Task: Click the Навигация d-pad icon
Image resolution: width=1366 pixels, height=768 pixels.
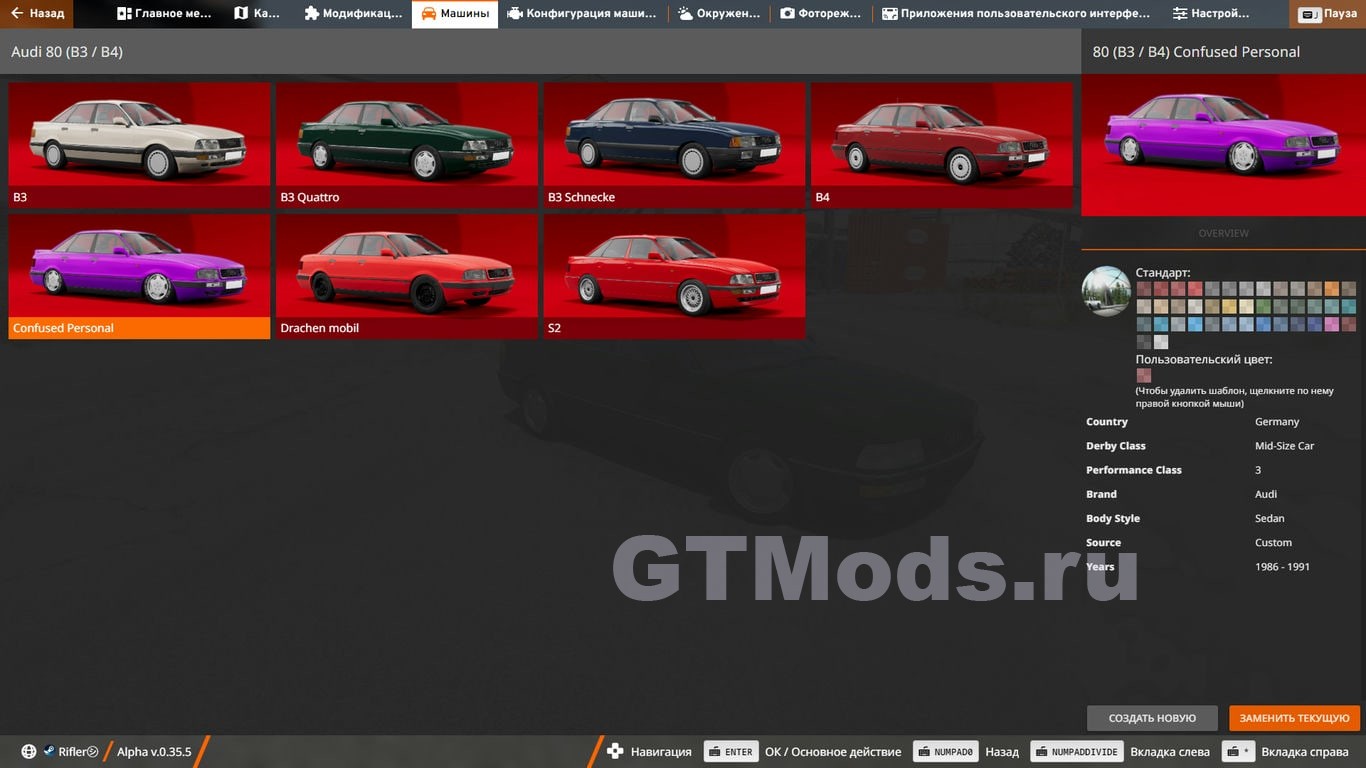Action: (615, 752)
